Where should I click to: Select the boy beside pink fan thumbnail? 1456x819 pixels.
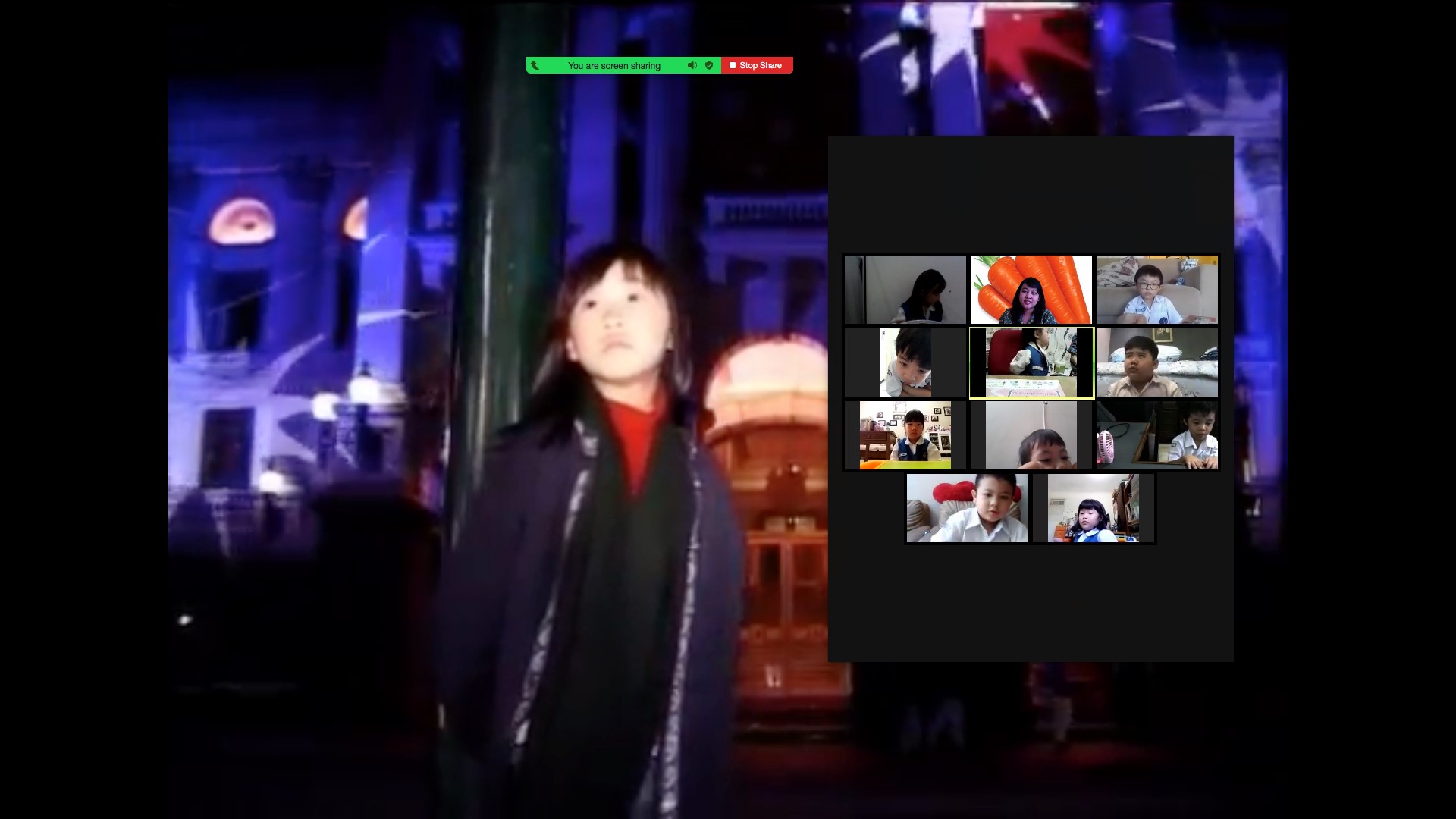click(x=1157, y=435)
